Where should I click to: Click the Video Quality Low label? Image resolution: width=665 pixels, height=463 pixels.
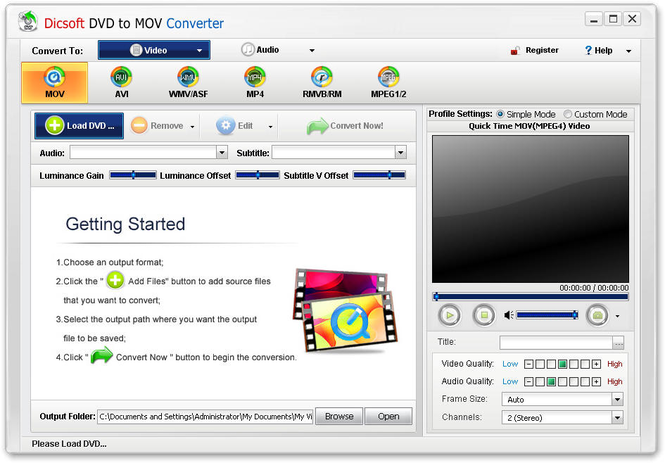tap(510, 364)
